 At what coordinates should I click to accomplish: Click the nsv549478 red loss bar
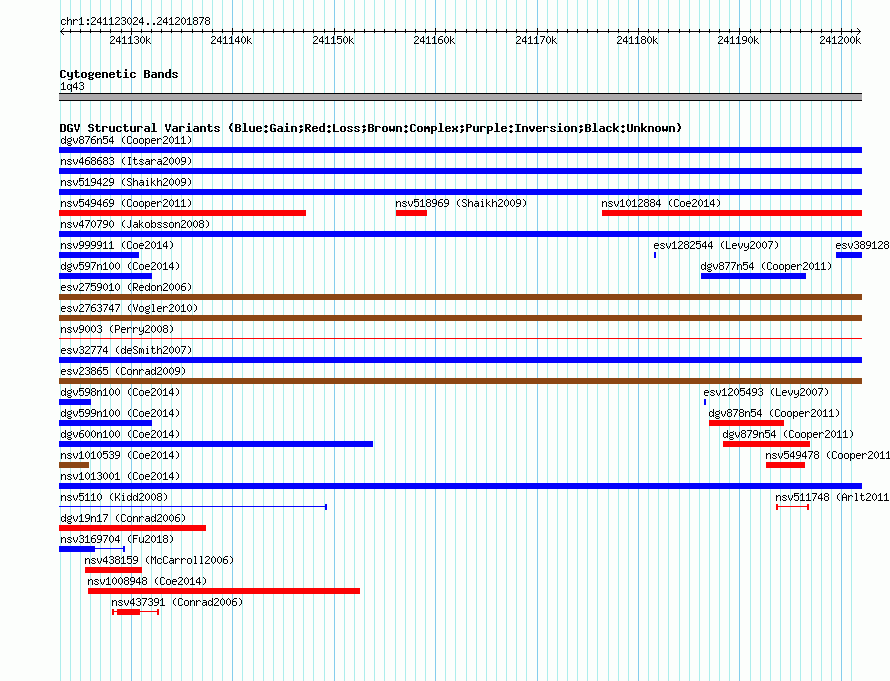tap(786, 465)
